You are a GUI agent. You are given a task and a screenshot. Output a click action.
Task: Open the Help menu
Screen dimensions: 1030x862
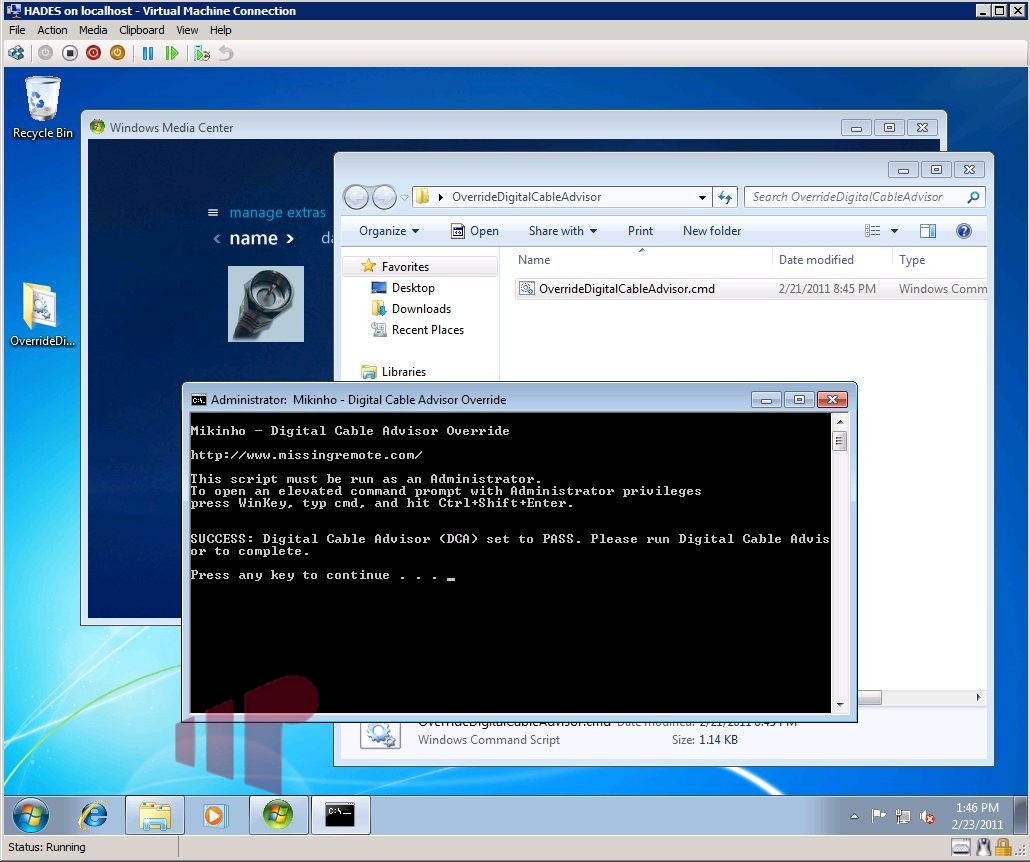(x=221, y=30)
